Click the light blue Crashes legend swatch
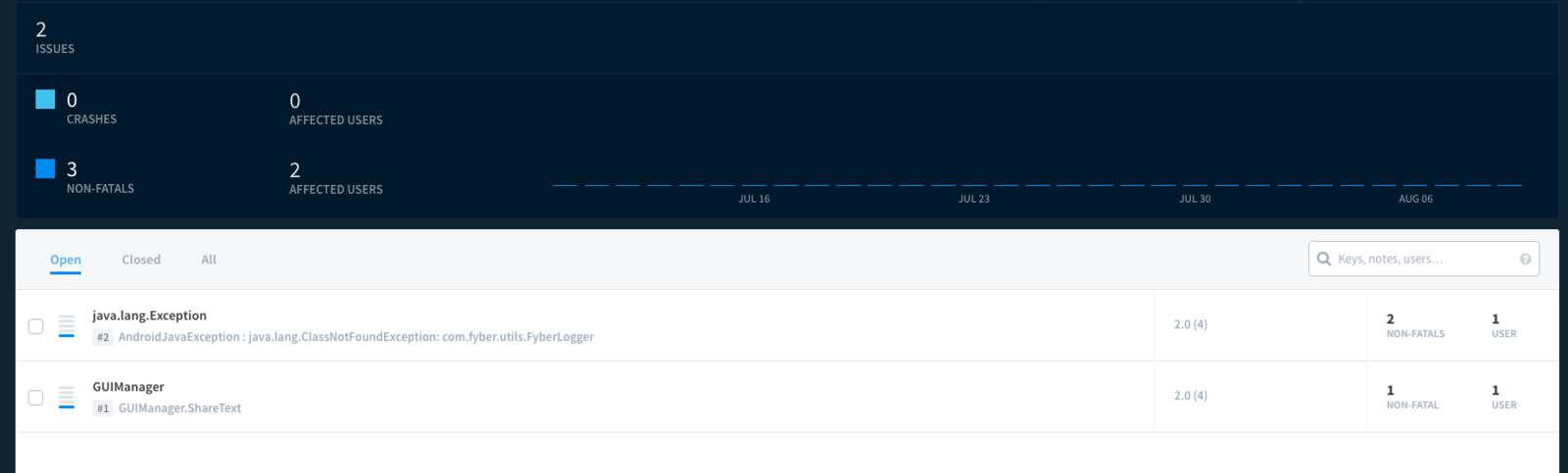The width and height of the screenshot is (1568, 473). click(x=45, y=99)
